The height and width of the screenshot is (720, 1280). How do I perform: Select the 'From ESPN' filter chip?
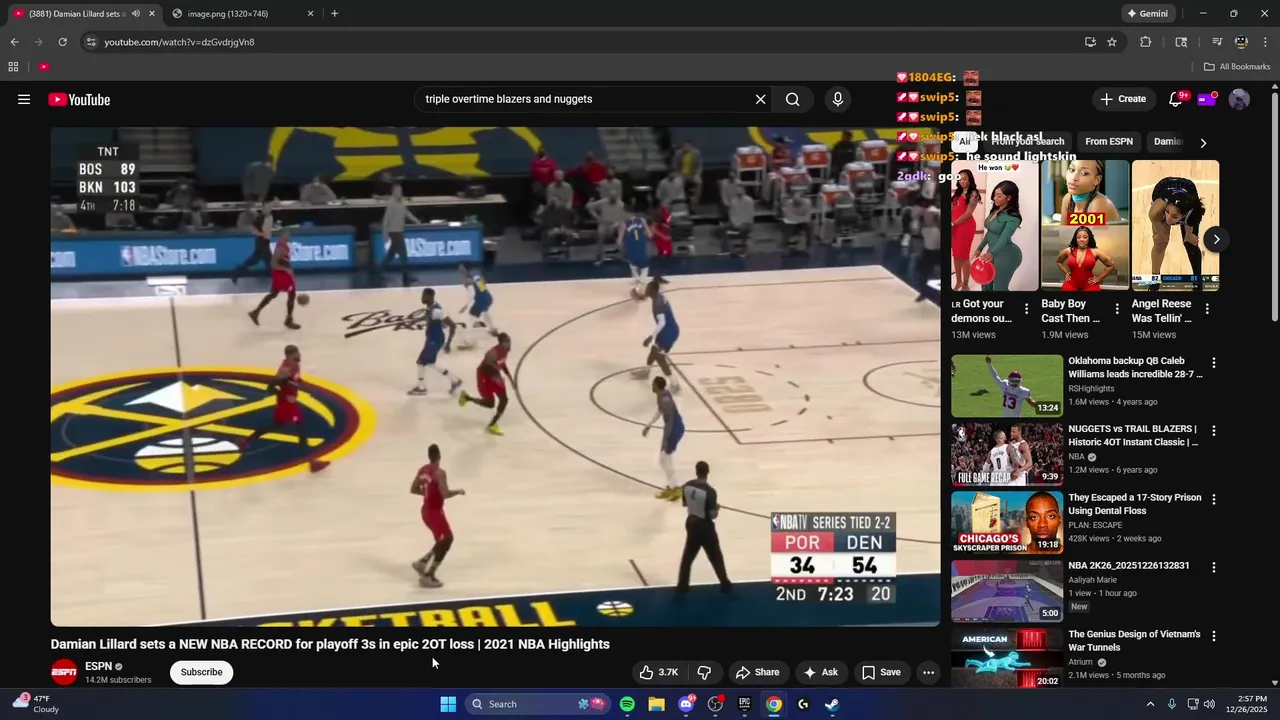(1109, 142)
